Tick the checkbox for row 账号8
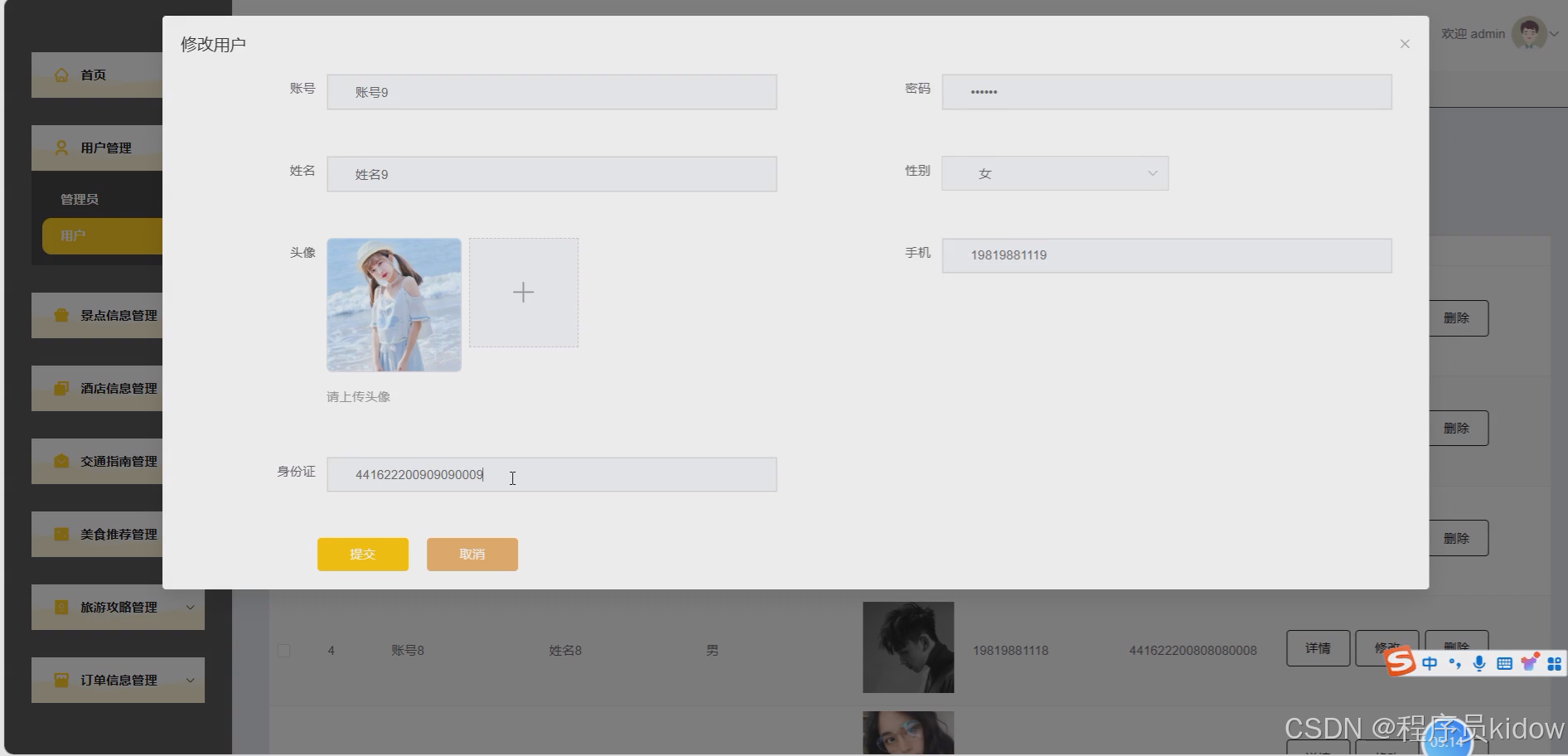1568x756 pixels. click(x=283, y=651)
